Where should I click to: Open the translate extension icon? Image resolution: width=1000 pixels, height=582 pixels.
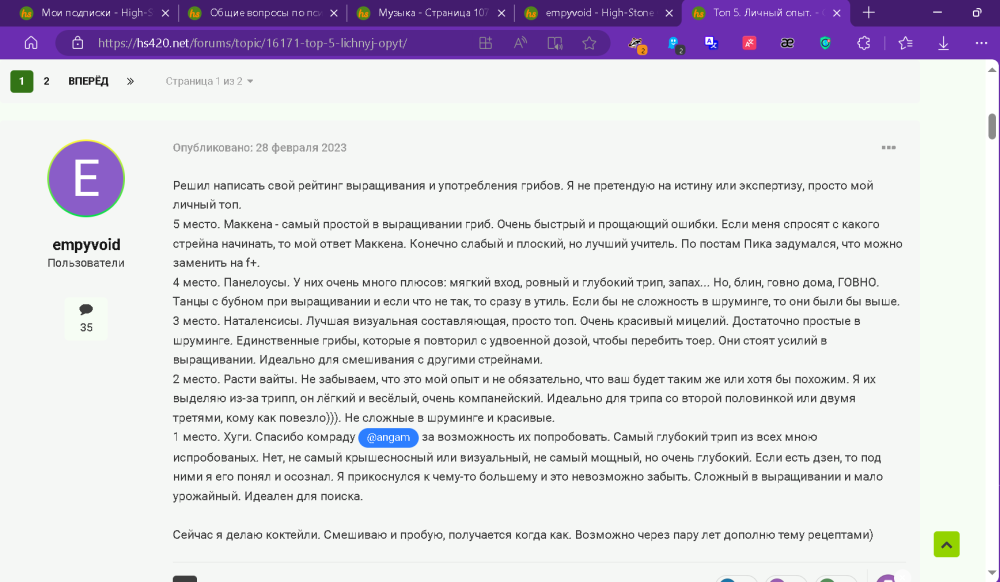(x=711, y=43)
